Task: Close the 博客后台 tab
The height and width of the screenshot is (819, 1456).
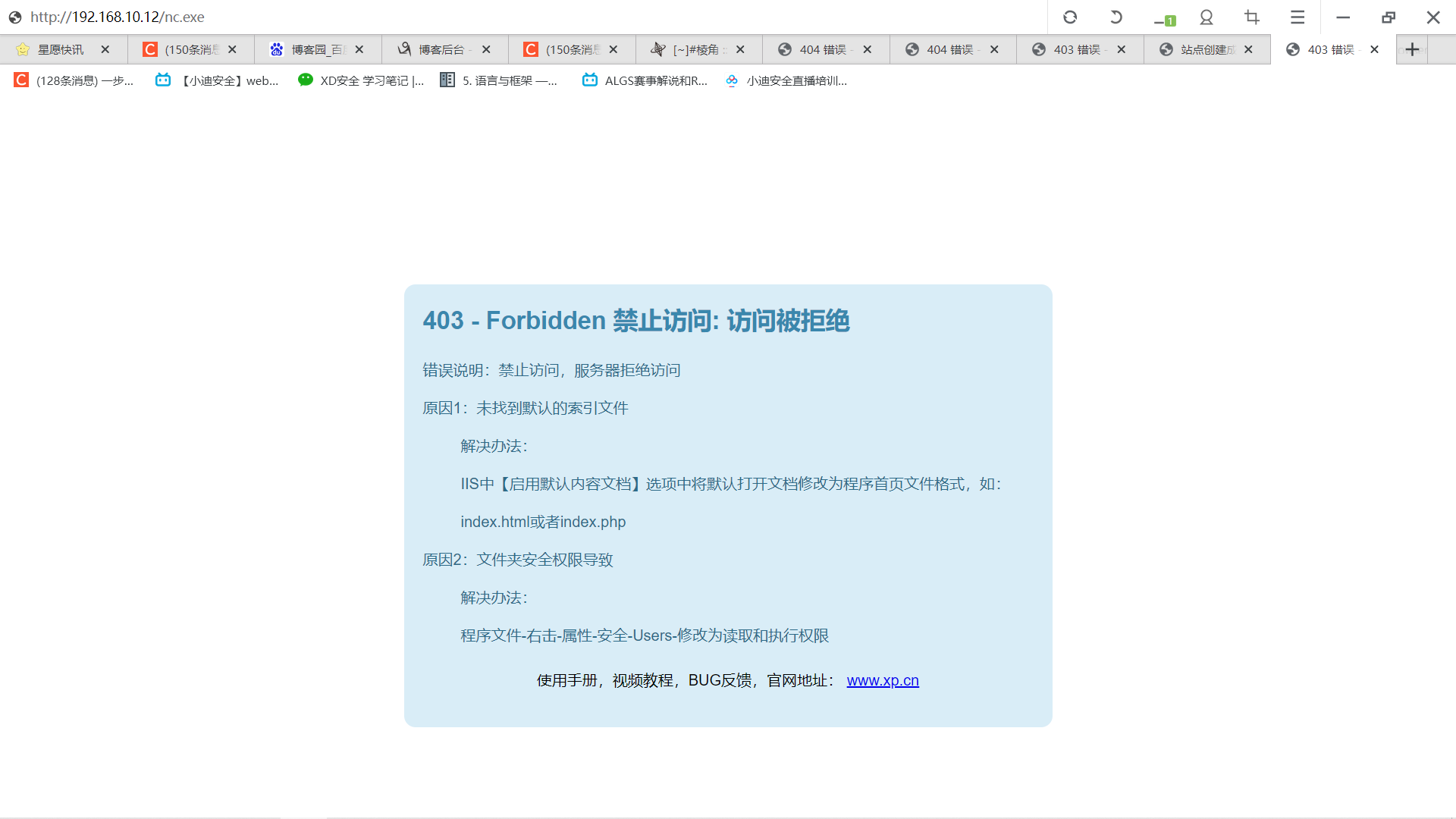Action: (x=486, y=49)
